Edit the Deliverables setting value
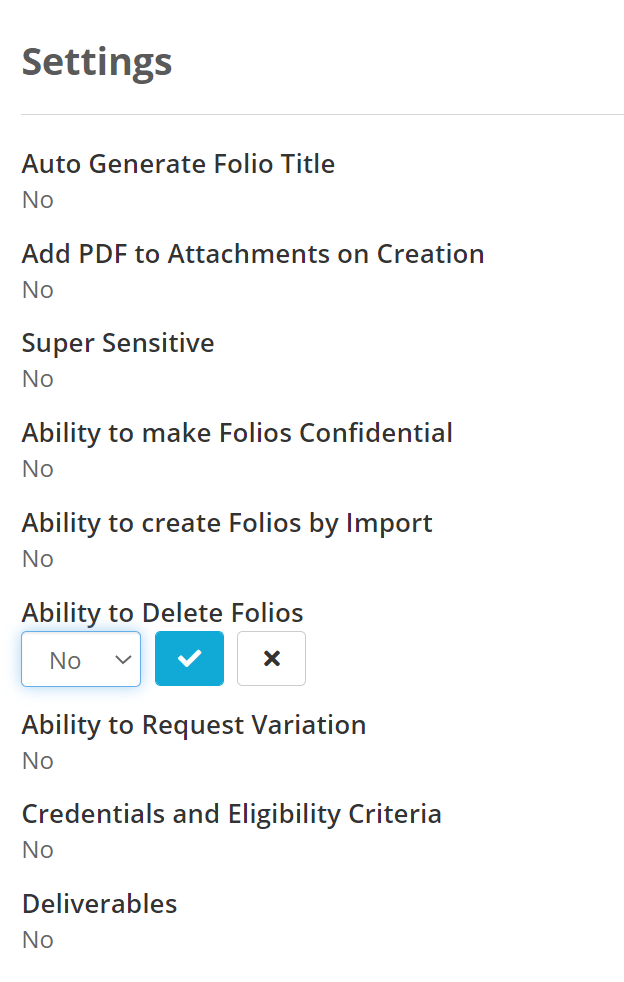This screenshot has height=982, width=624. [38, 940]
